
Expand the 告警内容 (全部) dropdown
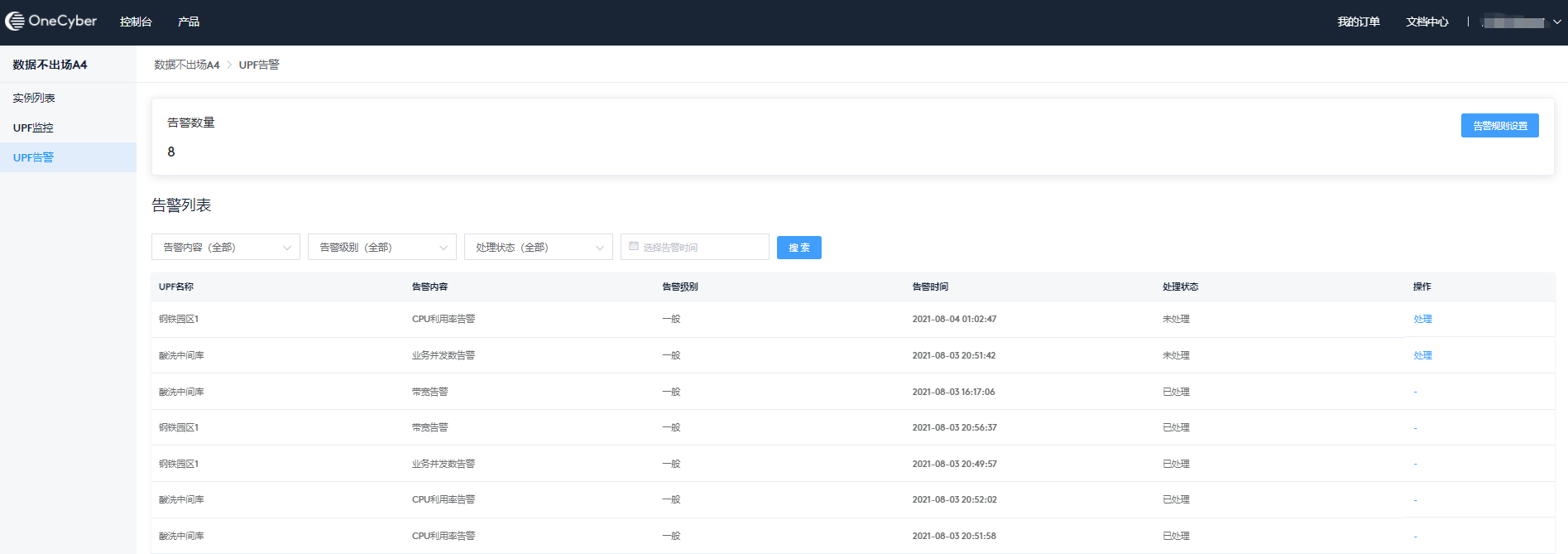pyautogui.click(x=225, y=247)
